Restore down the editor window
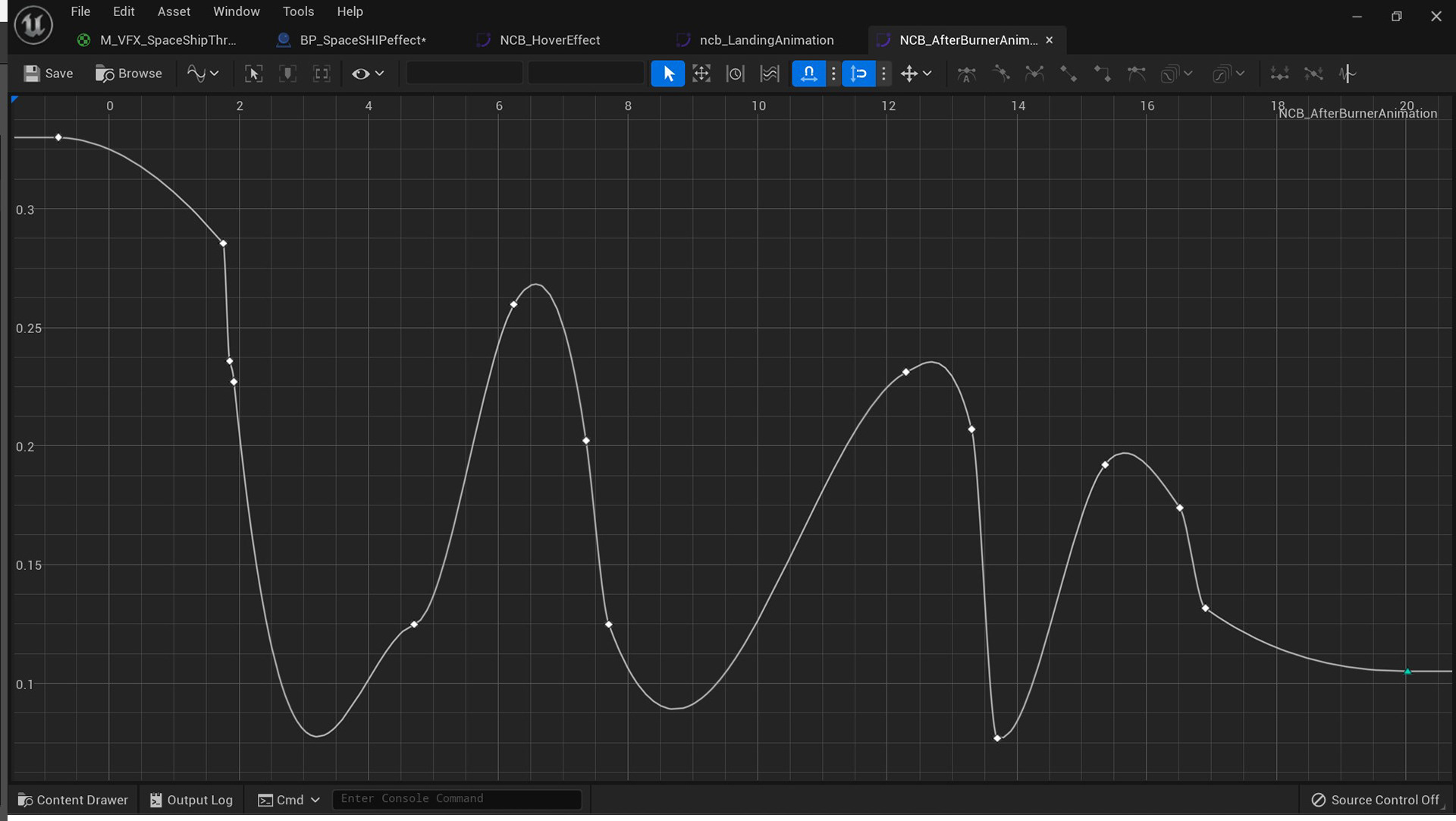The image size is (1456, 821). point(1396,16)
